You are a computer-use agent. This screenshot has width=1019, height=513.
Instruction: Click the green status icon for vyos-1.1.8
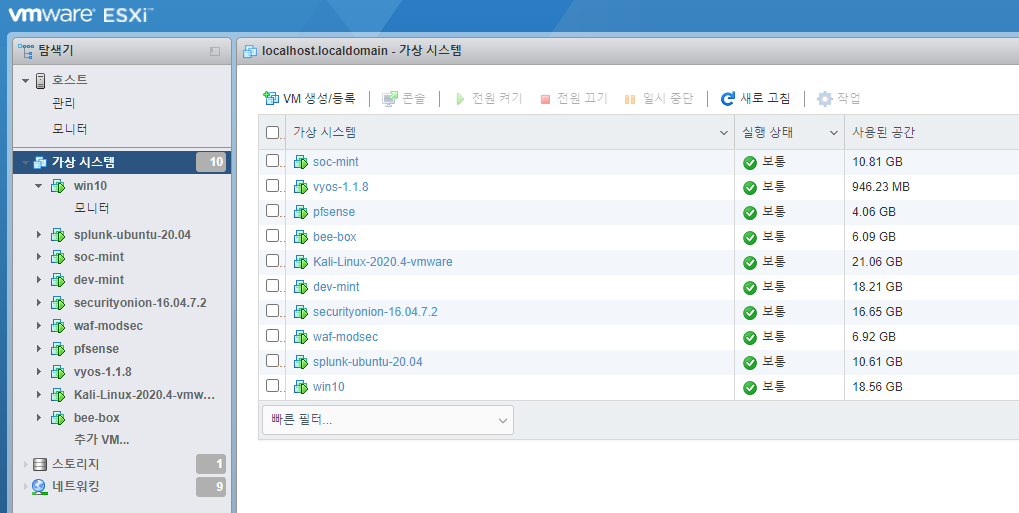[x=750, y=188]
